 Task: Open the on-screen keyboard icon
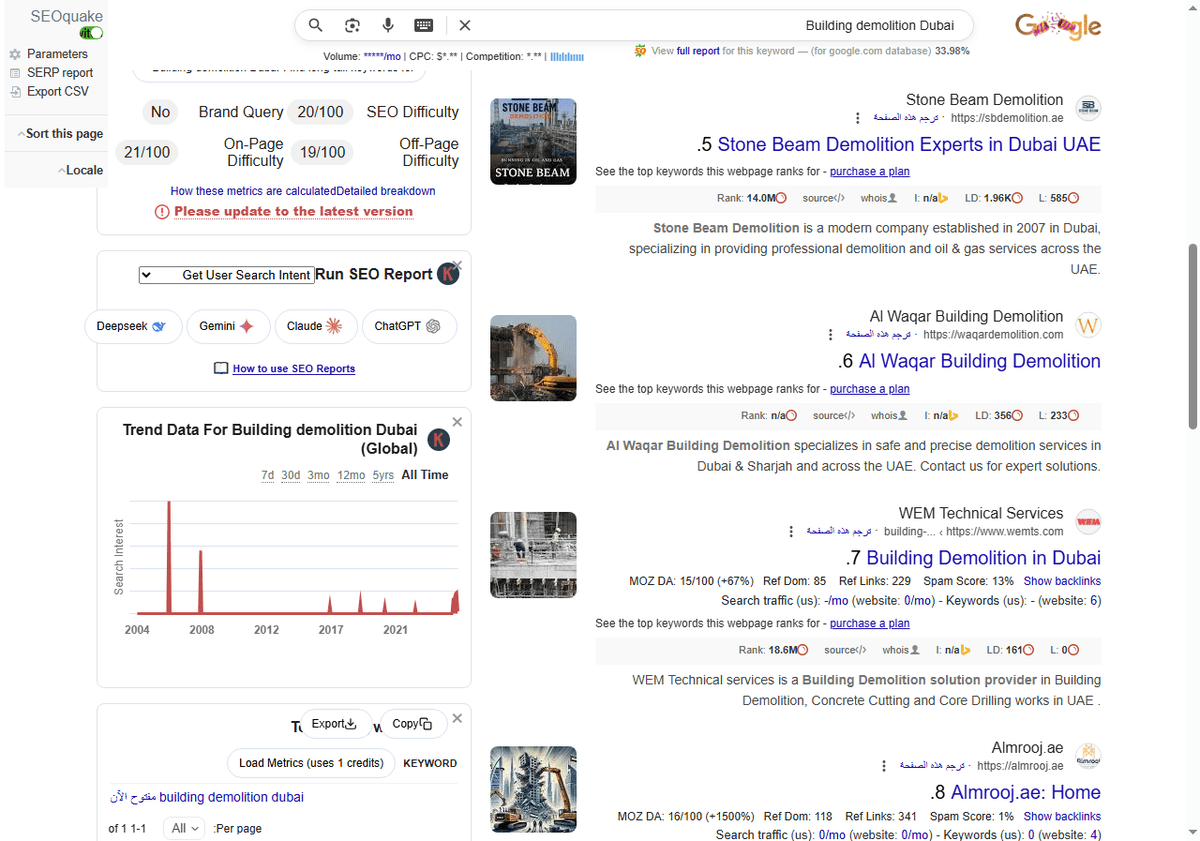pos(424,26)
